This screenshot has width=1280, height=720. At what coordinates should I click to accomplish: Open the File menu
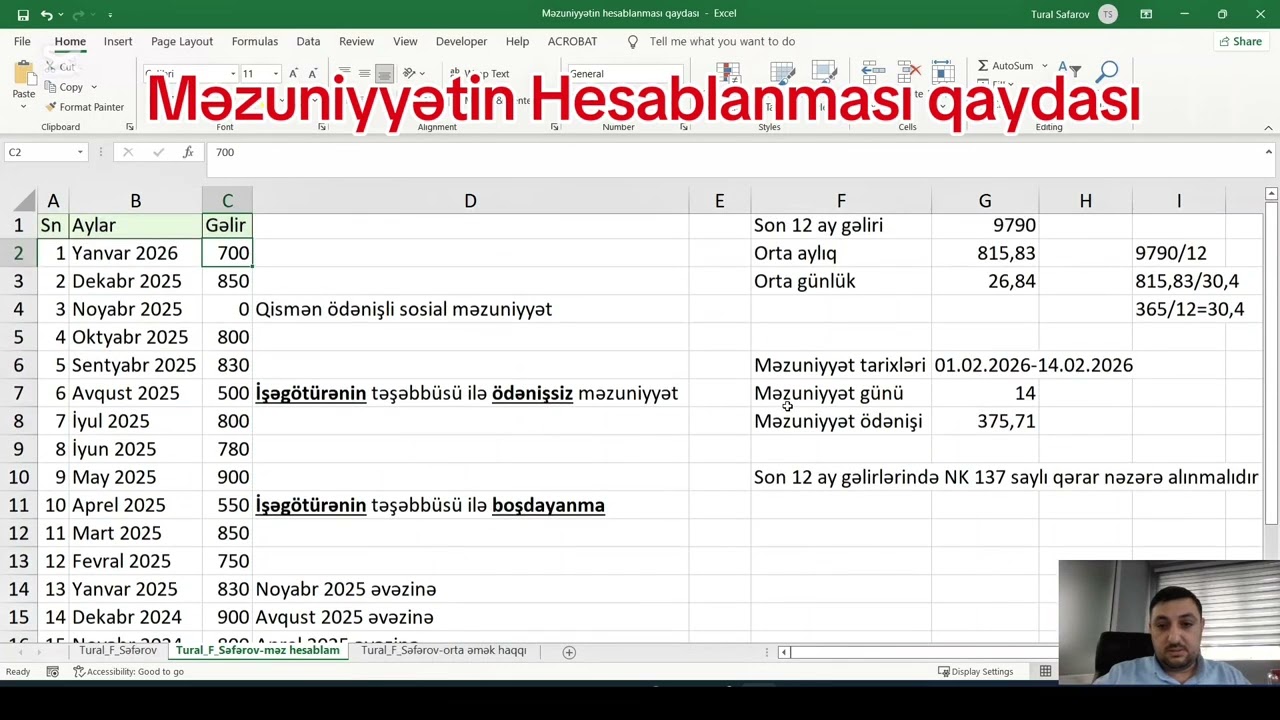[22, 41]
